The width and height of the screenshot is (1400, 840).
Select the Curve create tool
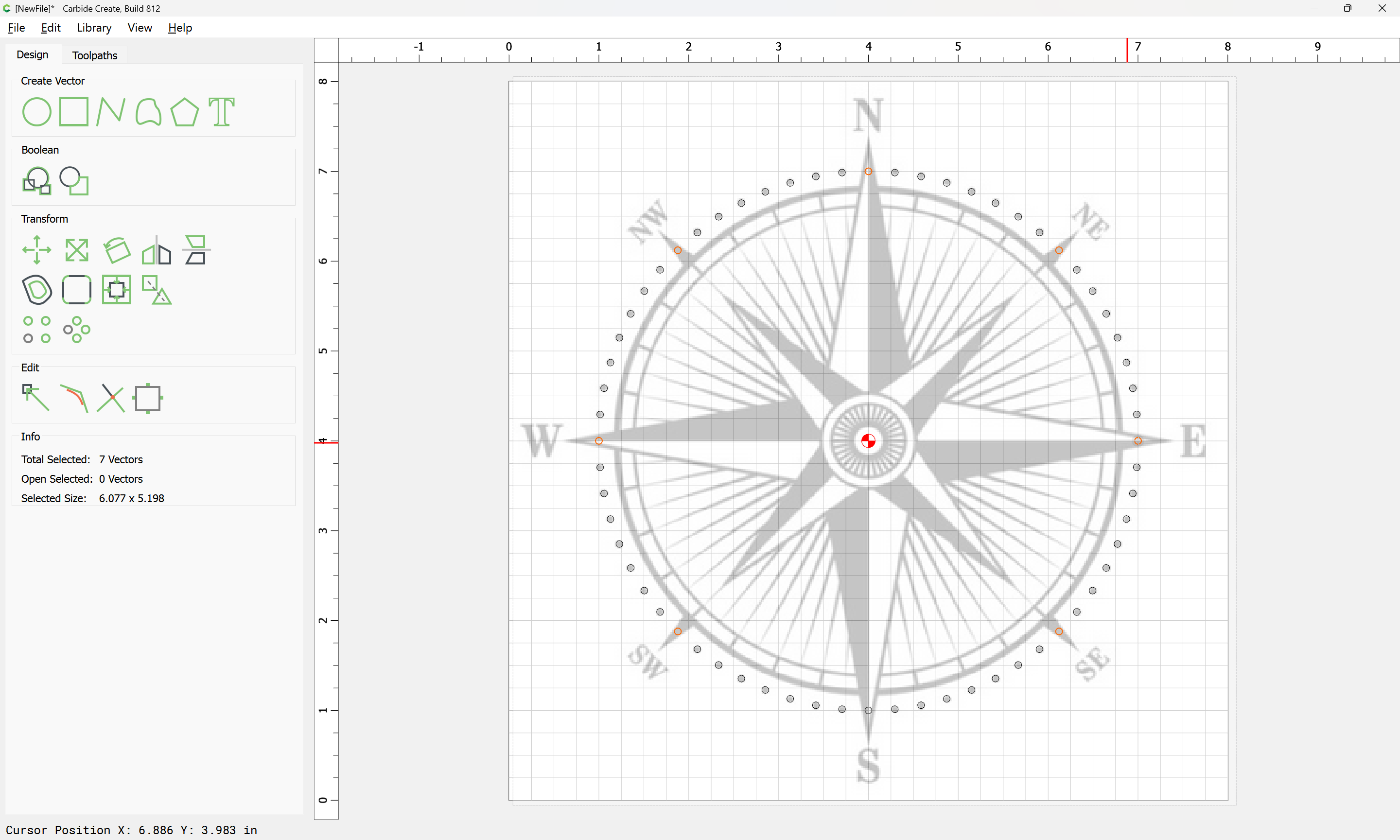(148, 111)
